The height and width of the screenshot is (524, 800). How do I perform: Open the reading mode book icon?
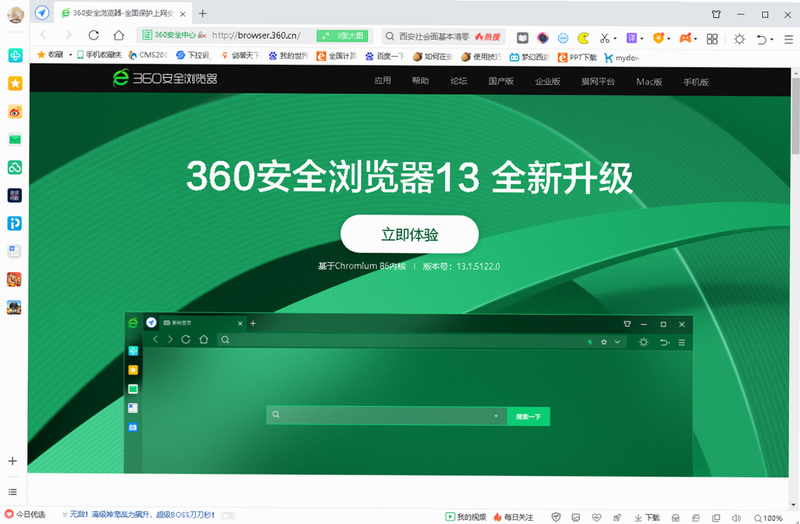[x=522, y=38]
